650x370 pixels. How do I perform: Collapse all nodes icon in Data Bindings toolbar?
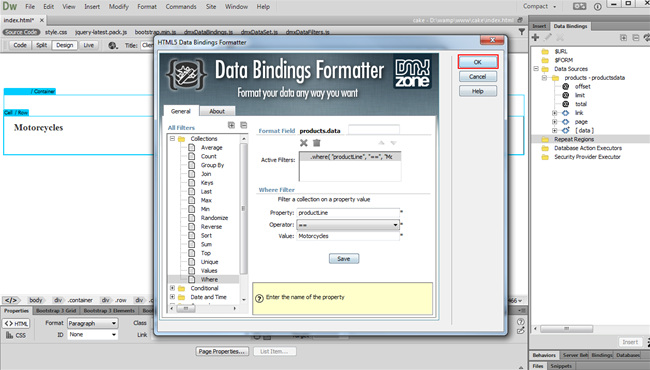coord(635,38)
